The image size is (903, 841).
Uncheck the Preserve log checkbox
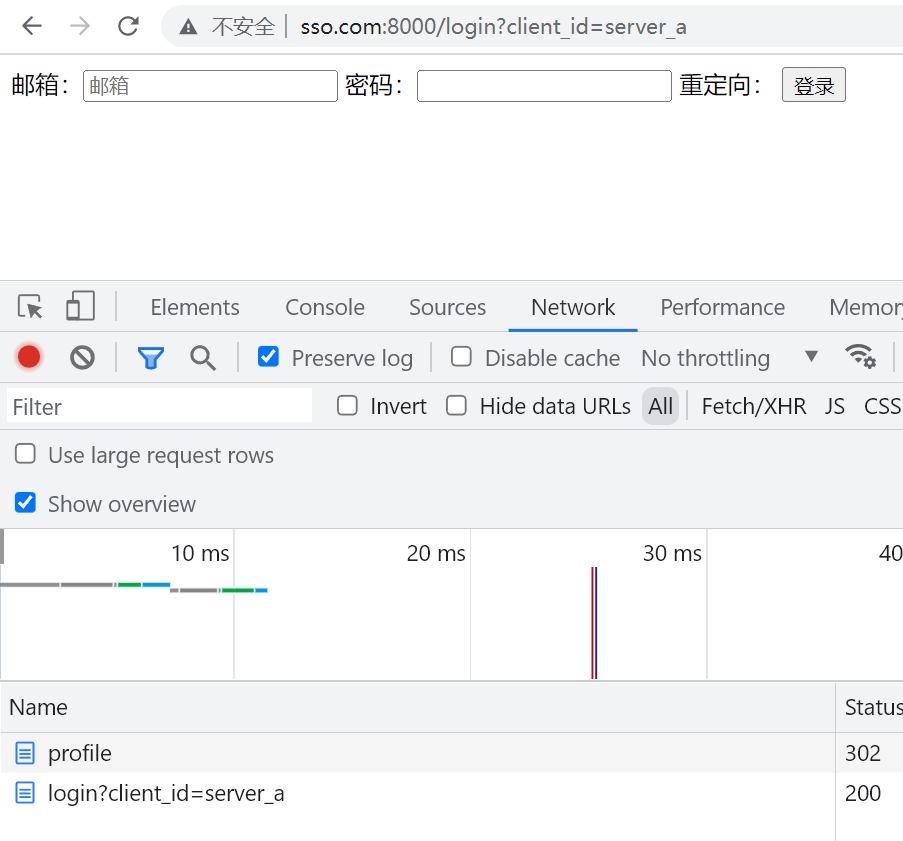[268, 357]
